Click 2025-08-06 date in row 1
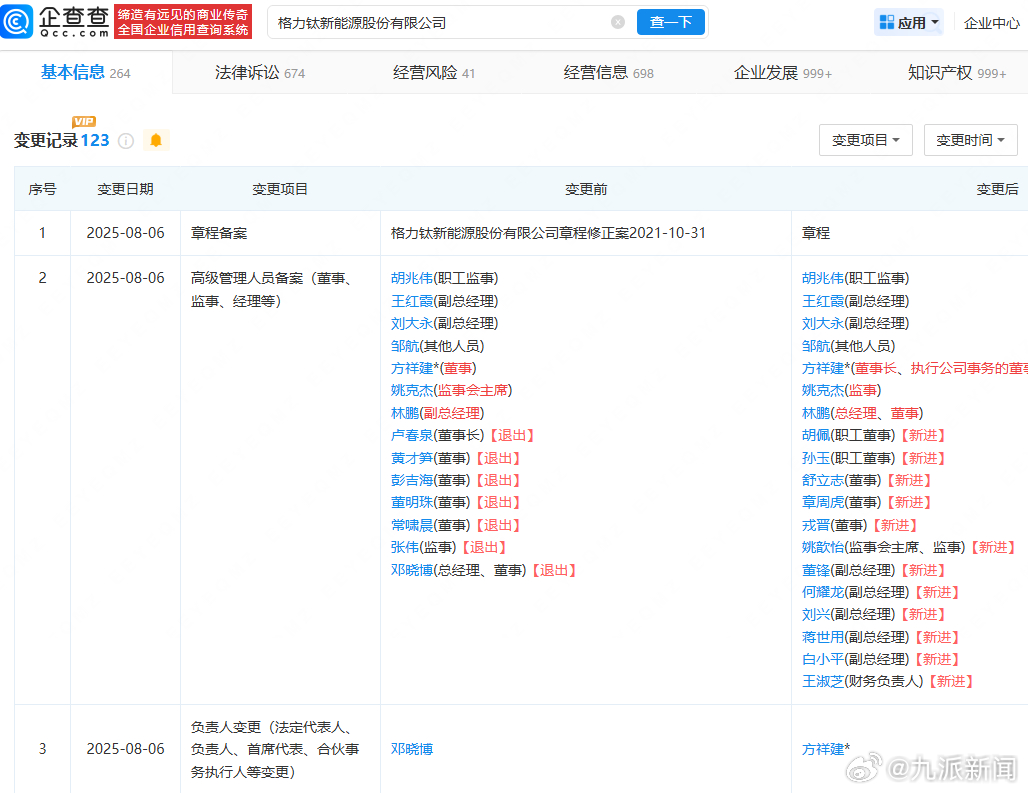Screen dimensions: 1028x793 125,233
